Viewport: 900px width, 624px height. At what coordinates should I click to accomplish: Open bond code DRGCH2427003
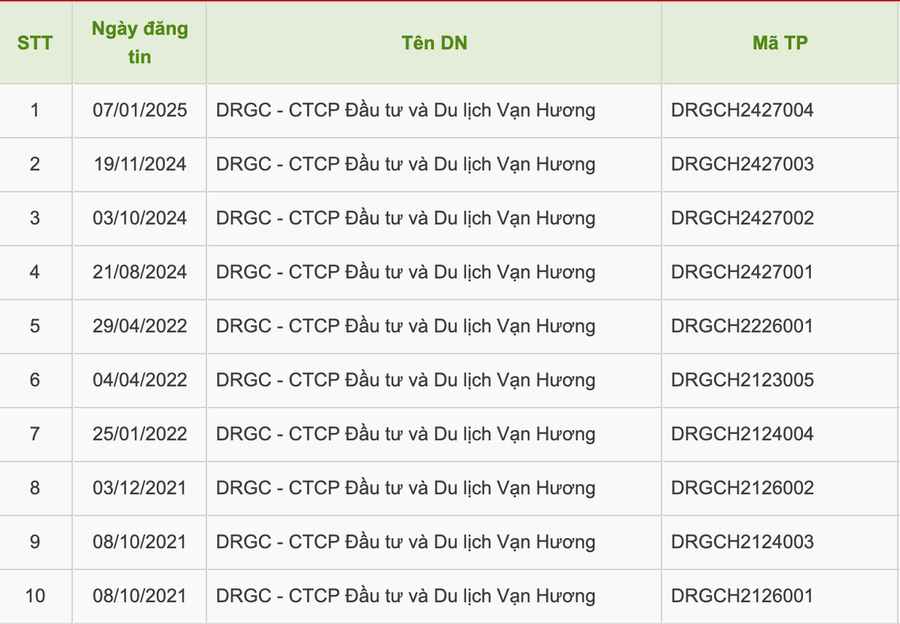point(742,164)
